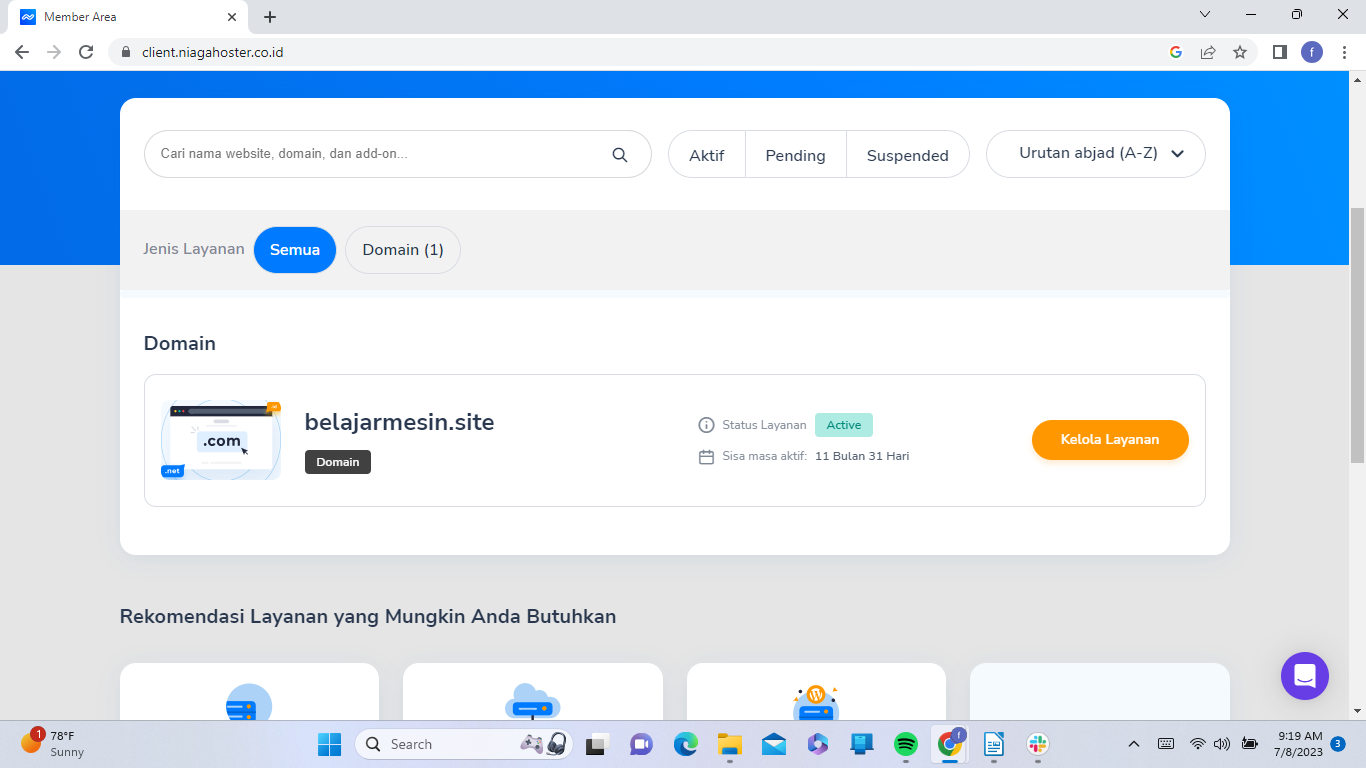The height and width of the screenshot is (768, 1366).
Task: Click the Kelola Layanan button
Action: tap(1110, 439)
